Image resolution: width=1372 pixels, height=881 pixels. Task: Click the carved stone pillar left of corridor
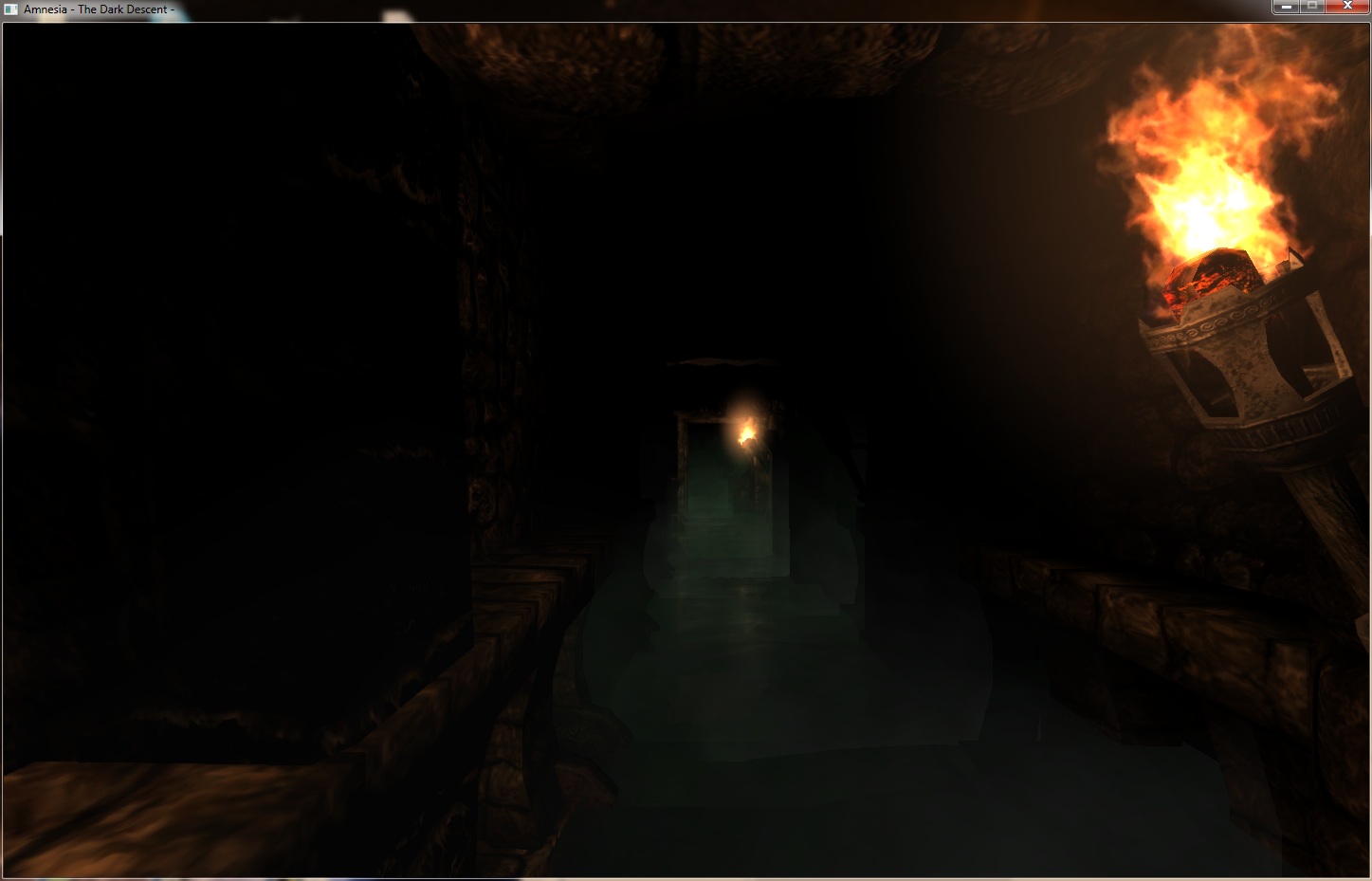(493, 379)
